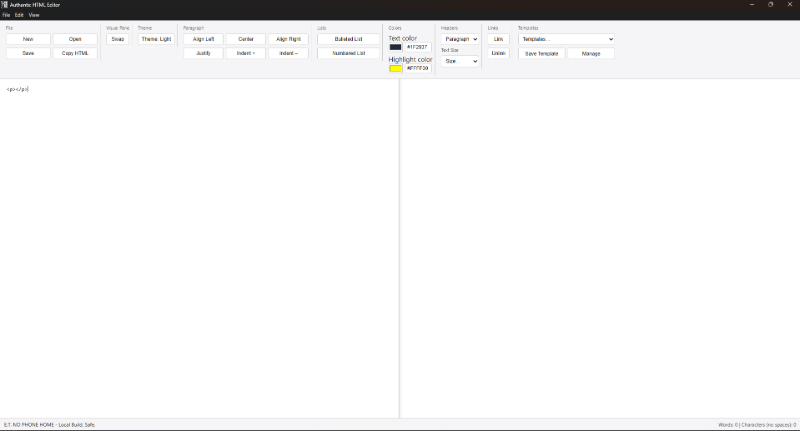Click the Link button
Screen dimensions: 800x431
click(498, 39)
